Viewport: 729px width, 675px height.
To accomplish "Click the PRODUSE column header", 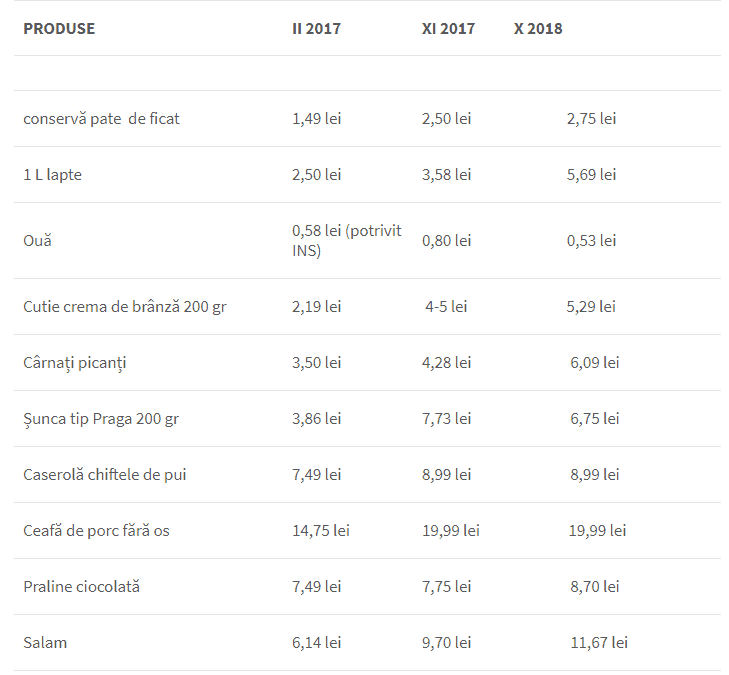I will [x=59, y=28].
